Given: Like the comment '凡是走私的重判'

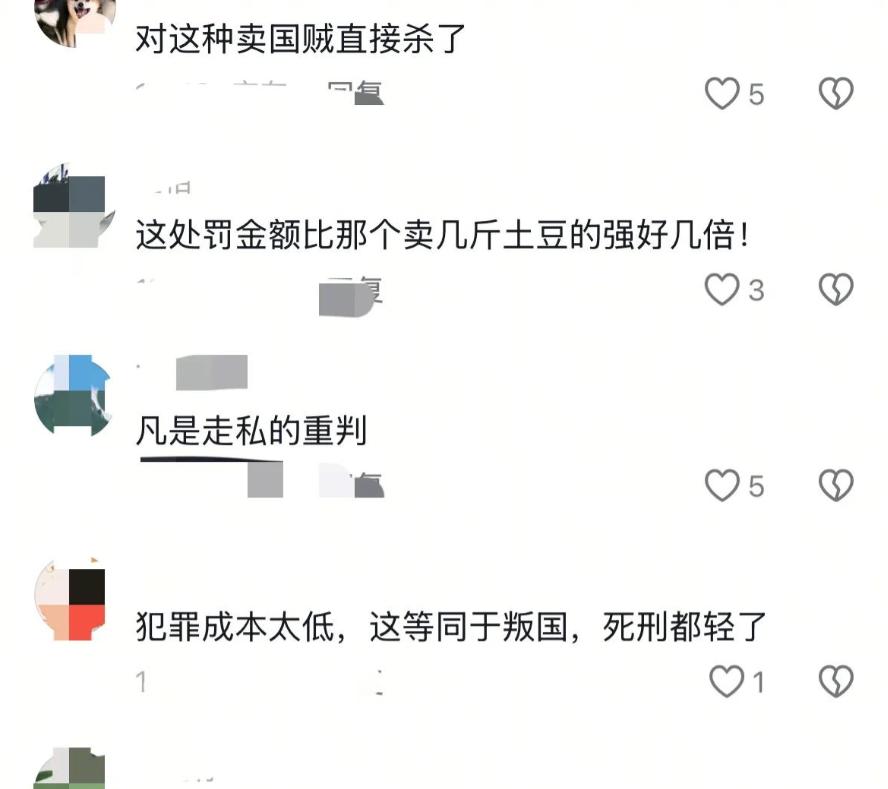Looking at the screenshot, I should pos(723,485).
